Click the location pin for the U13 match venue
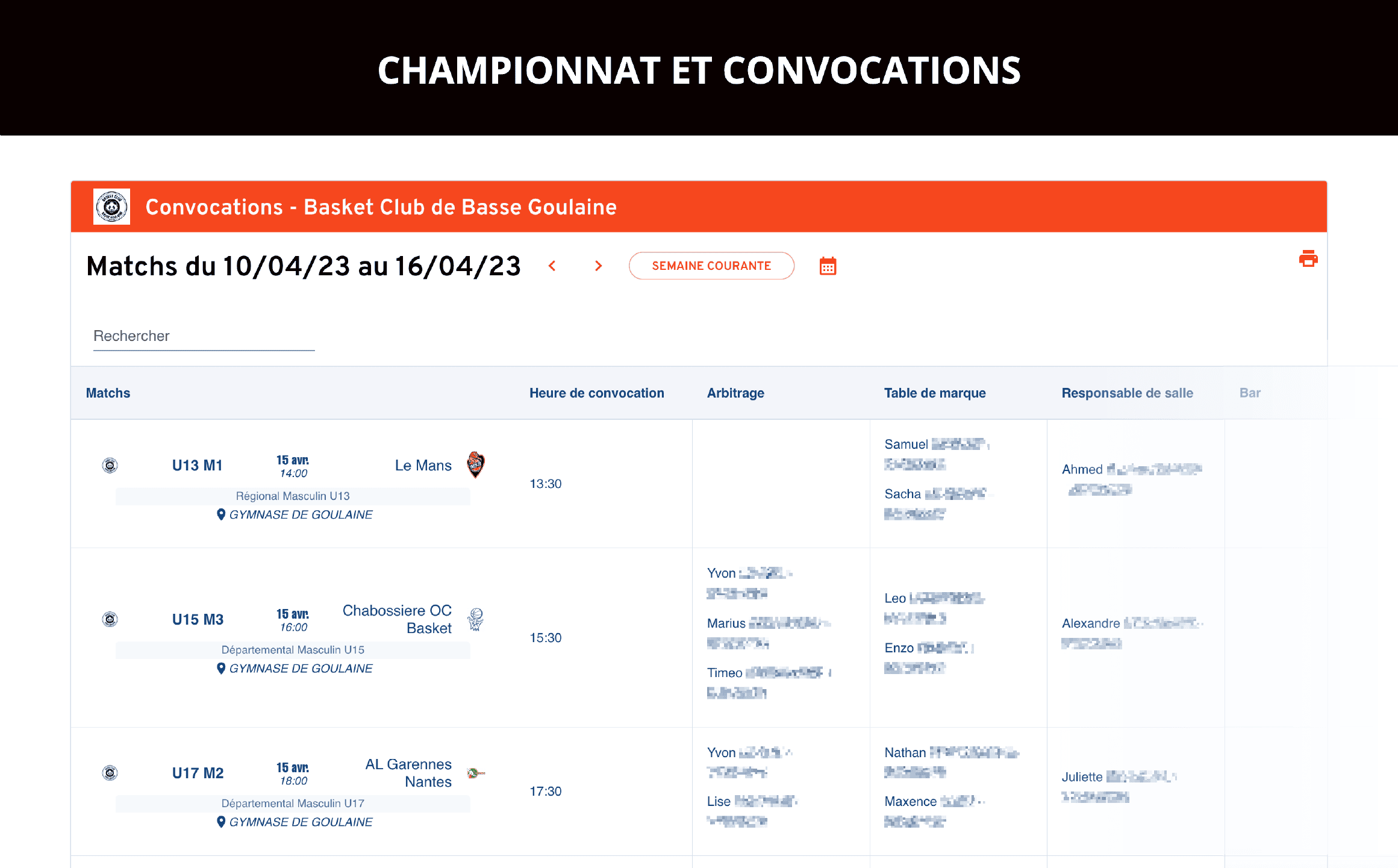The image size is (1398, 868). [221, 514]
